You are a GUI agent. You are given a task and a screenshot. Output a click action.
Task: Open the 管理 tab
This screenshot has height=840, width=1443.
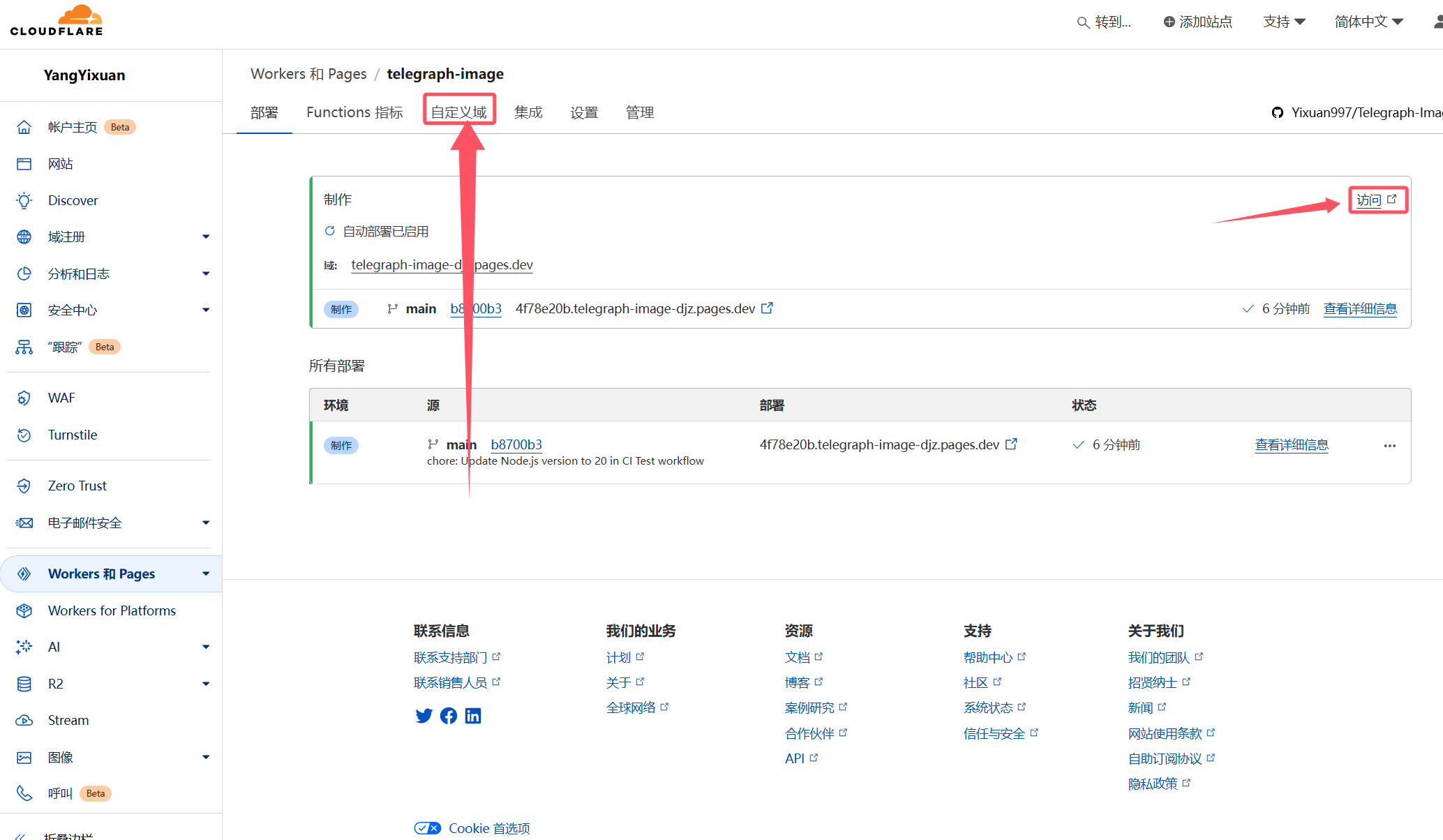[640, 112]
